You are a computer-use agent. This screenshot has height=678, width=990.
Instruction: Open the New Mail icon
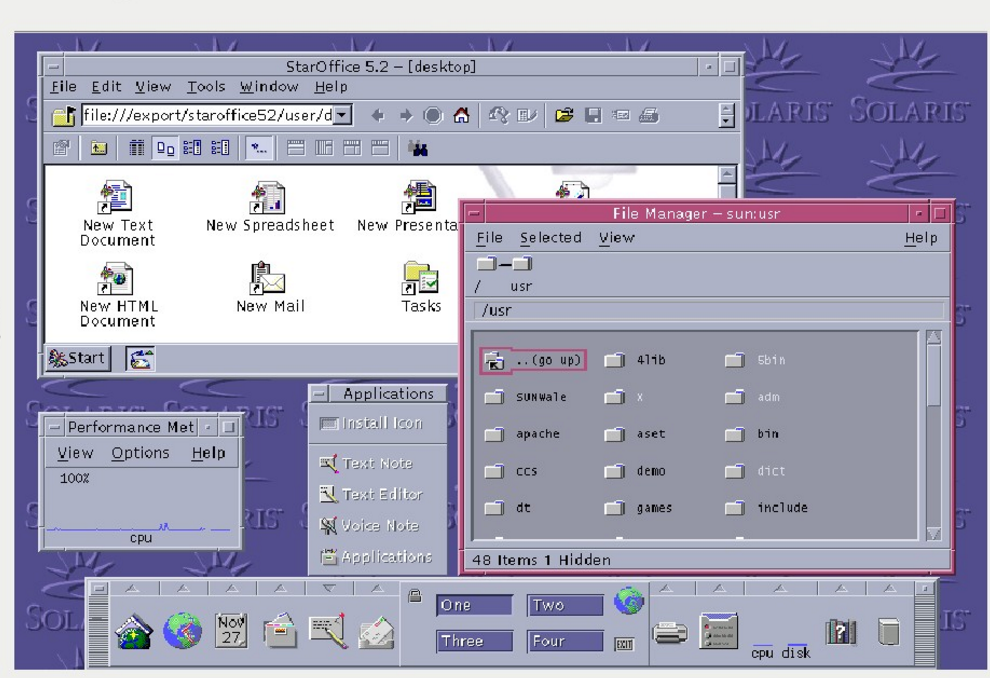pos(270,287)
